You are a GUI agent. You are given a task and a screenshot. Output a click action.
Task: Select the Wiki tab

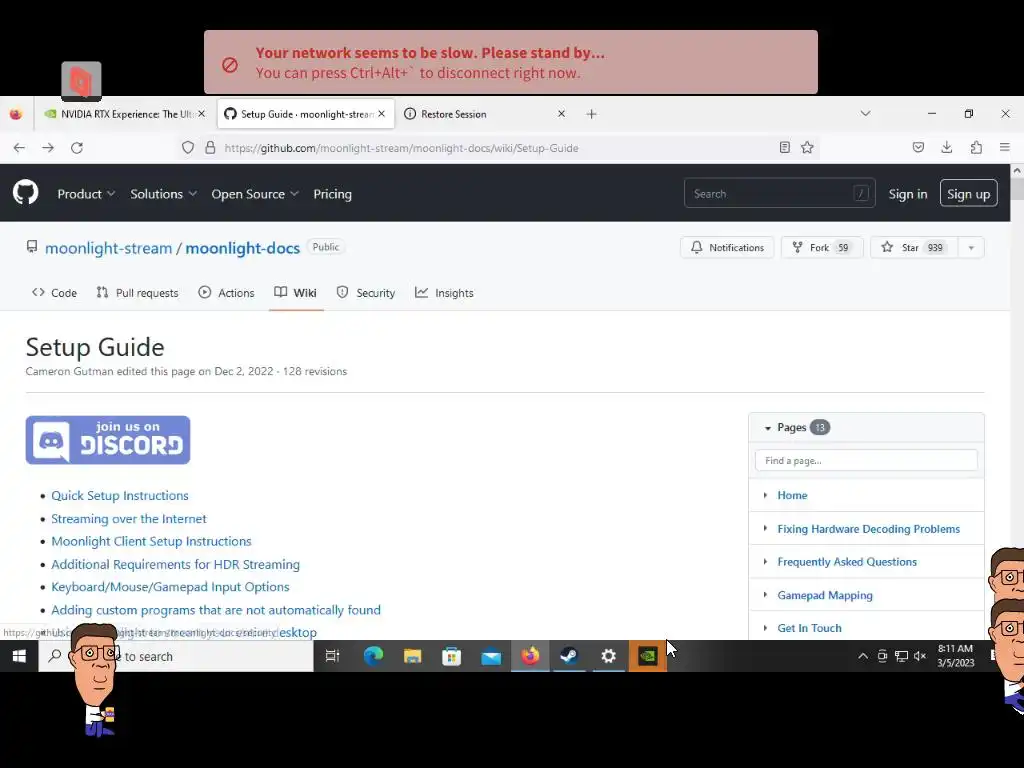tap(296, 293)
